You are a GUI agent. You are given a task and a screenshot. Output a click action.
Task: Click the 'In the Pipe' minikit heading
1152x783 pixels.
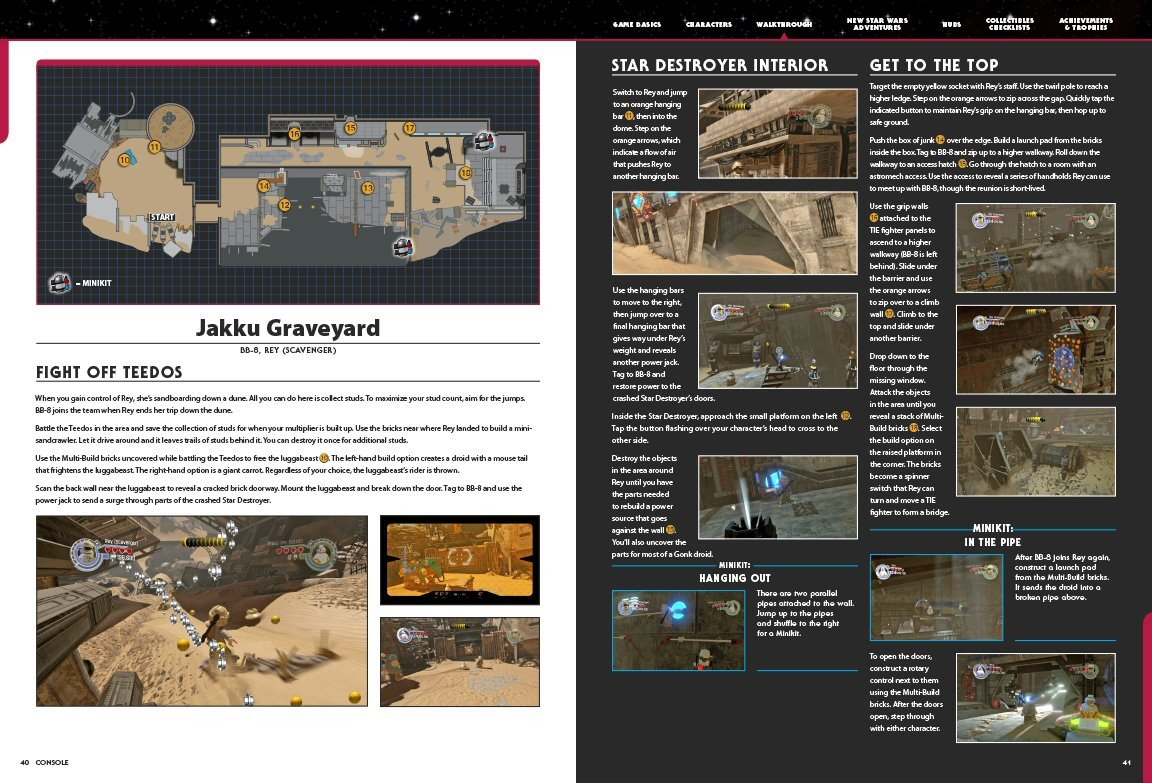click(993, 542)
